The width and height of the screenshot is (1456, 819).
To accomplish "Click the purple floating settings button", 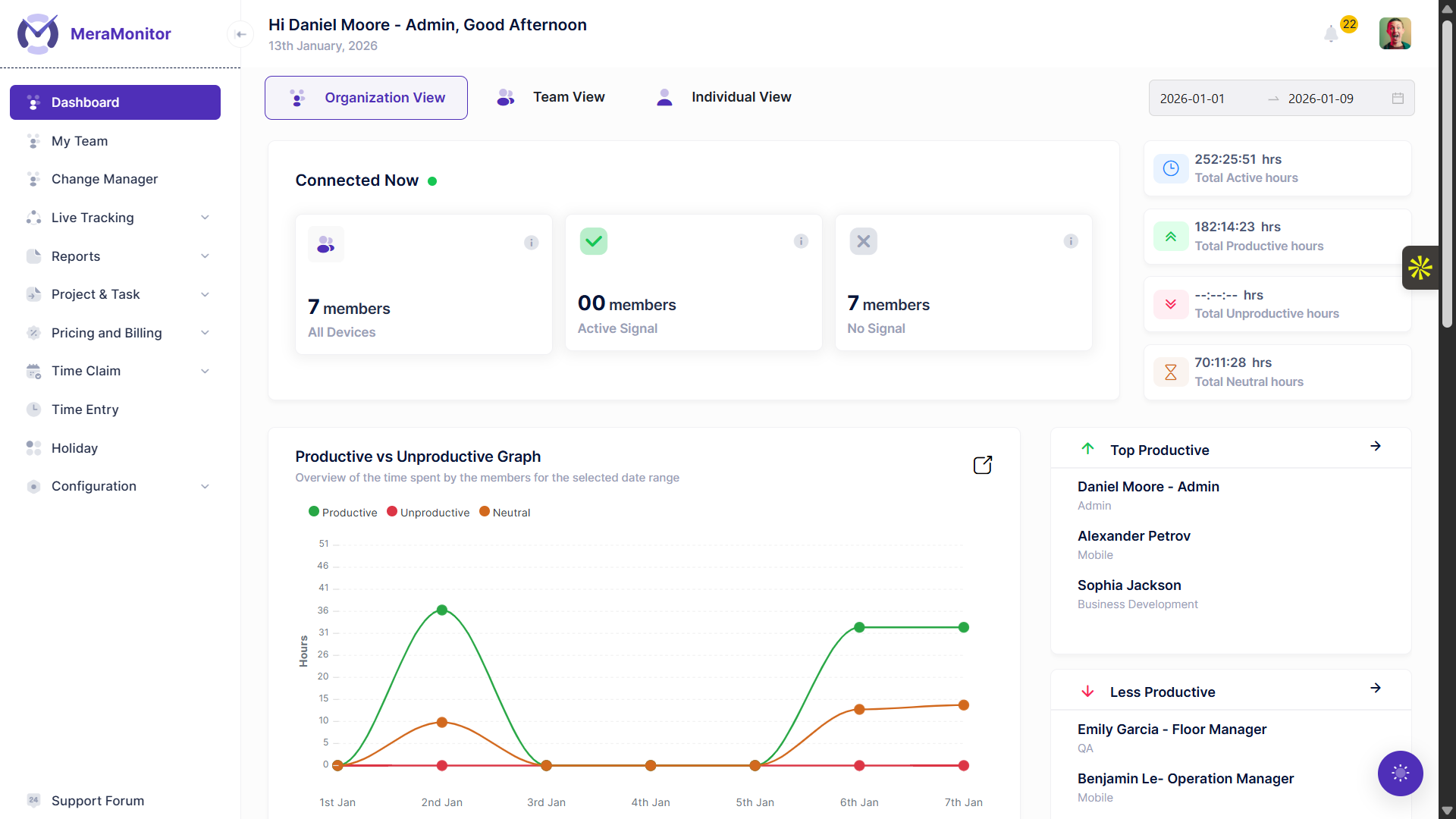I will [1400, 773].
